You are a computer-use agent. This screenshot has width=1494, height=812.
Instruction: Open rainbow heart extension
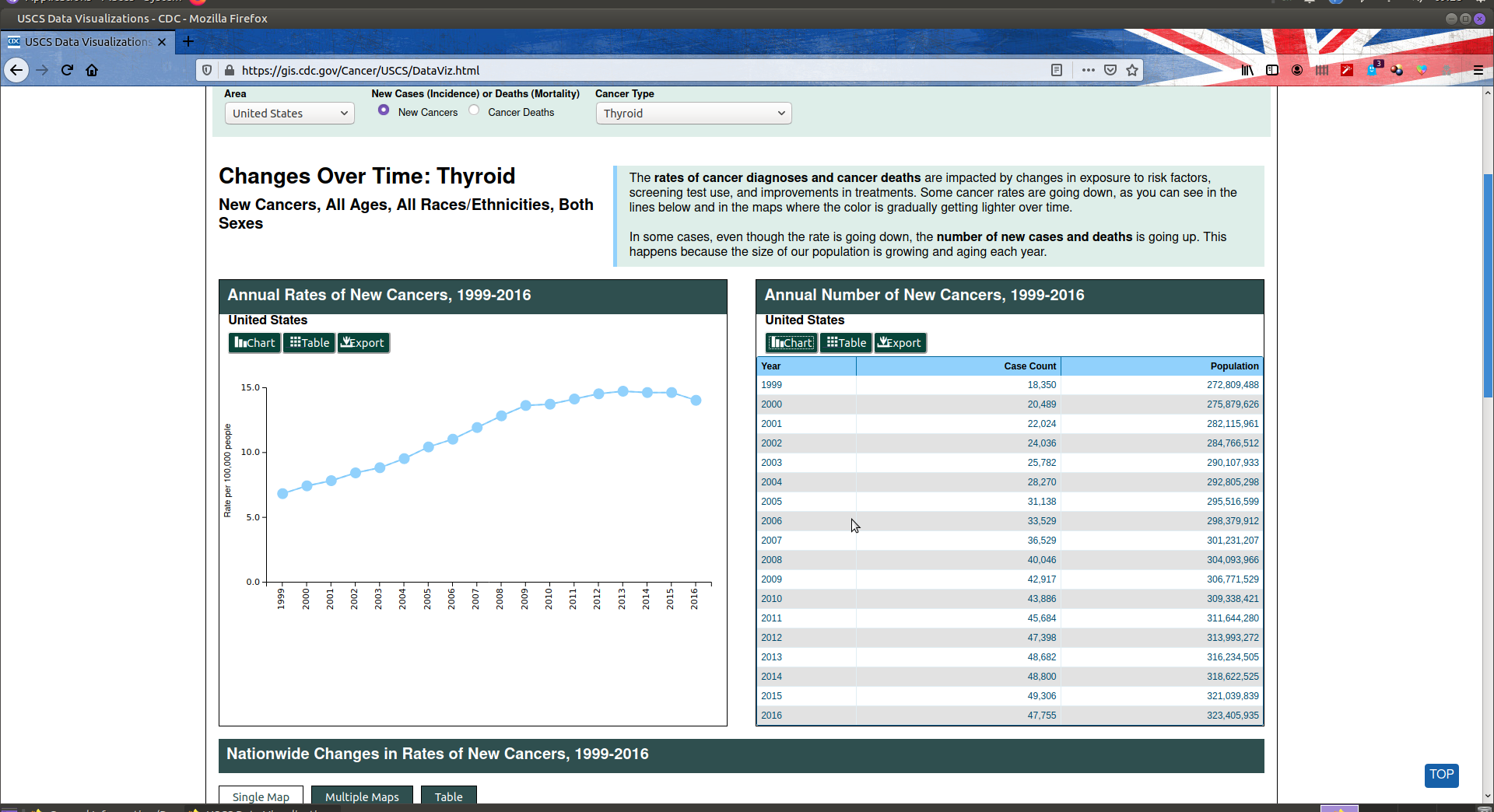point(1422,70)
